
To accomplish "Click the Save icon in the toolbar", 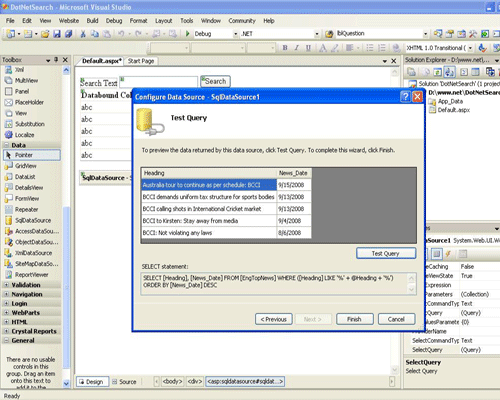I will [x=57, y=34].
